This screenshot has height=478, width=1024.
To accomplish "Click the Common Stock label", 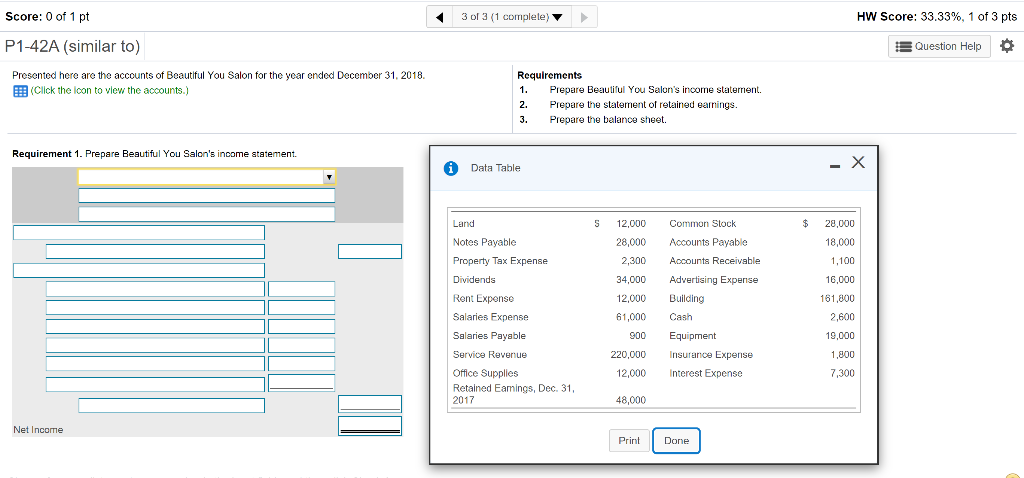I will pos(703,223).
